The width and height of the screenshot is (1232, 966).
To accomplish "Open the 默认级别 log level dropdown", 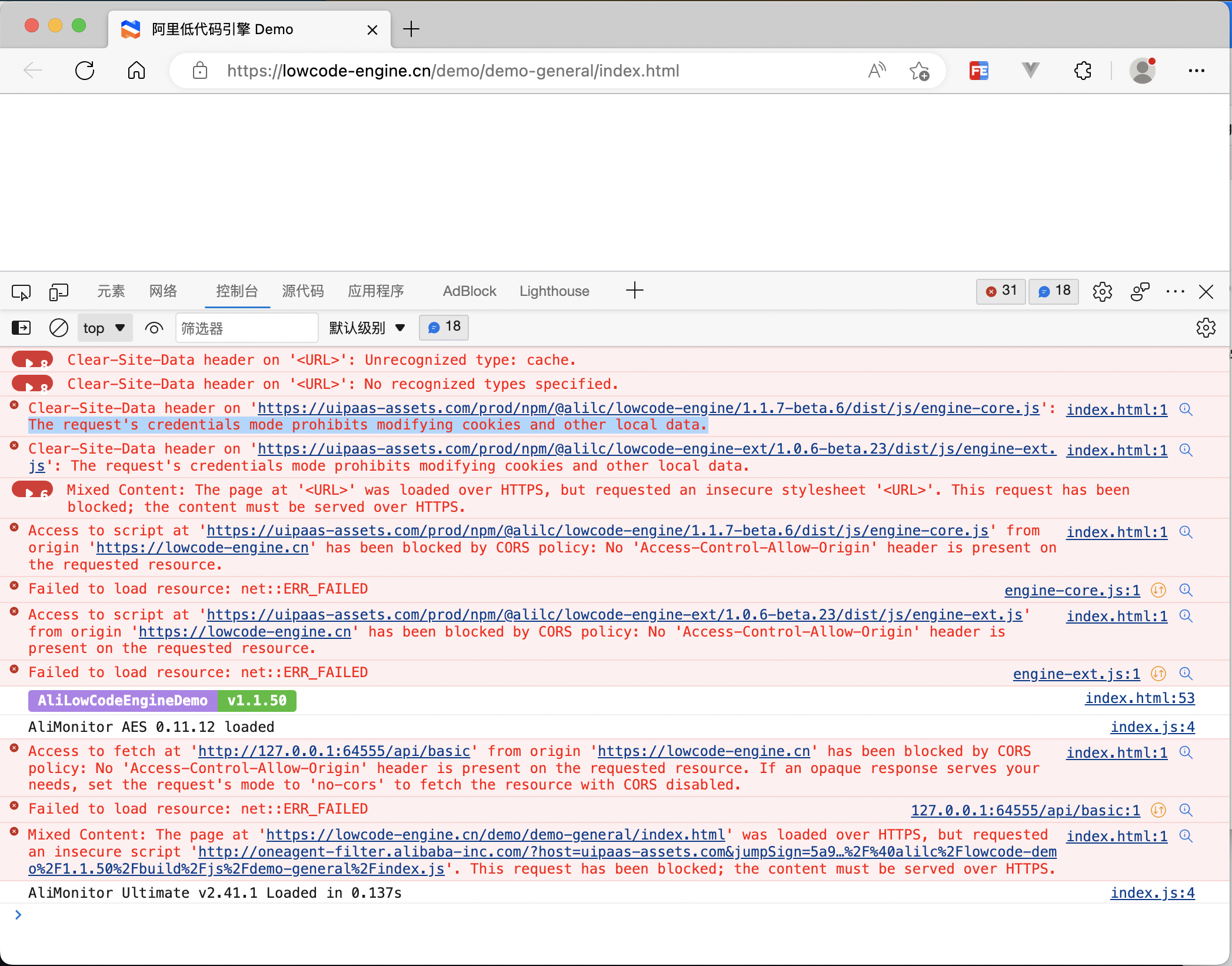I will tap(366, 328).
